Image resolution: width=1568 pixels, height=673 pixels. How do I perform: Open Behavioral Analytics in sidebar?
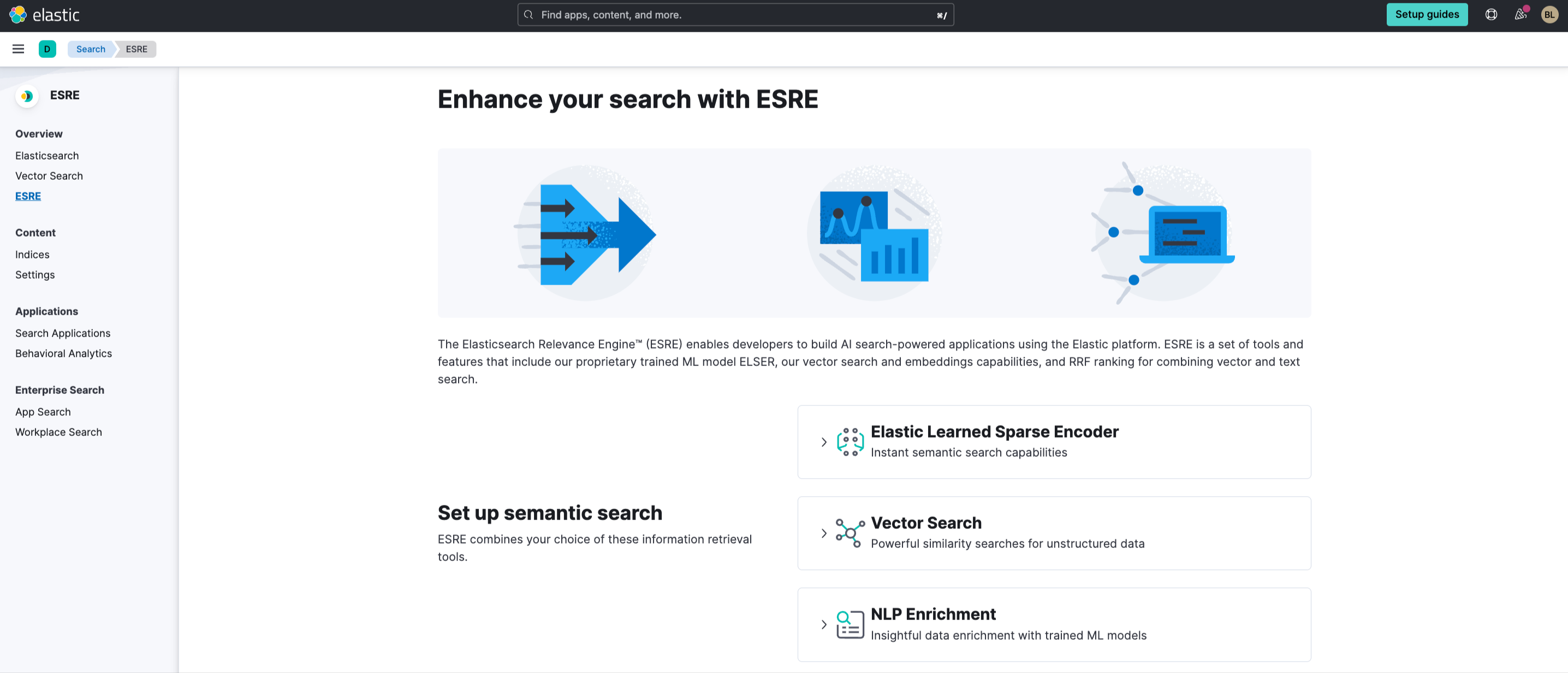point(63,353)
